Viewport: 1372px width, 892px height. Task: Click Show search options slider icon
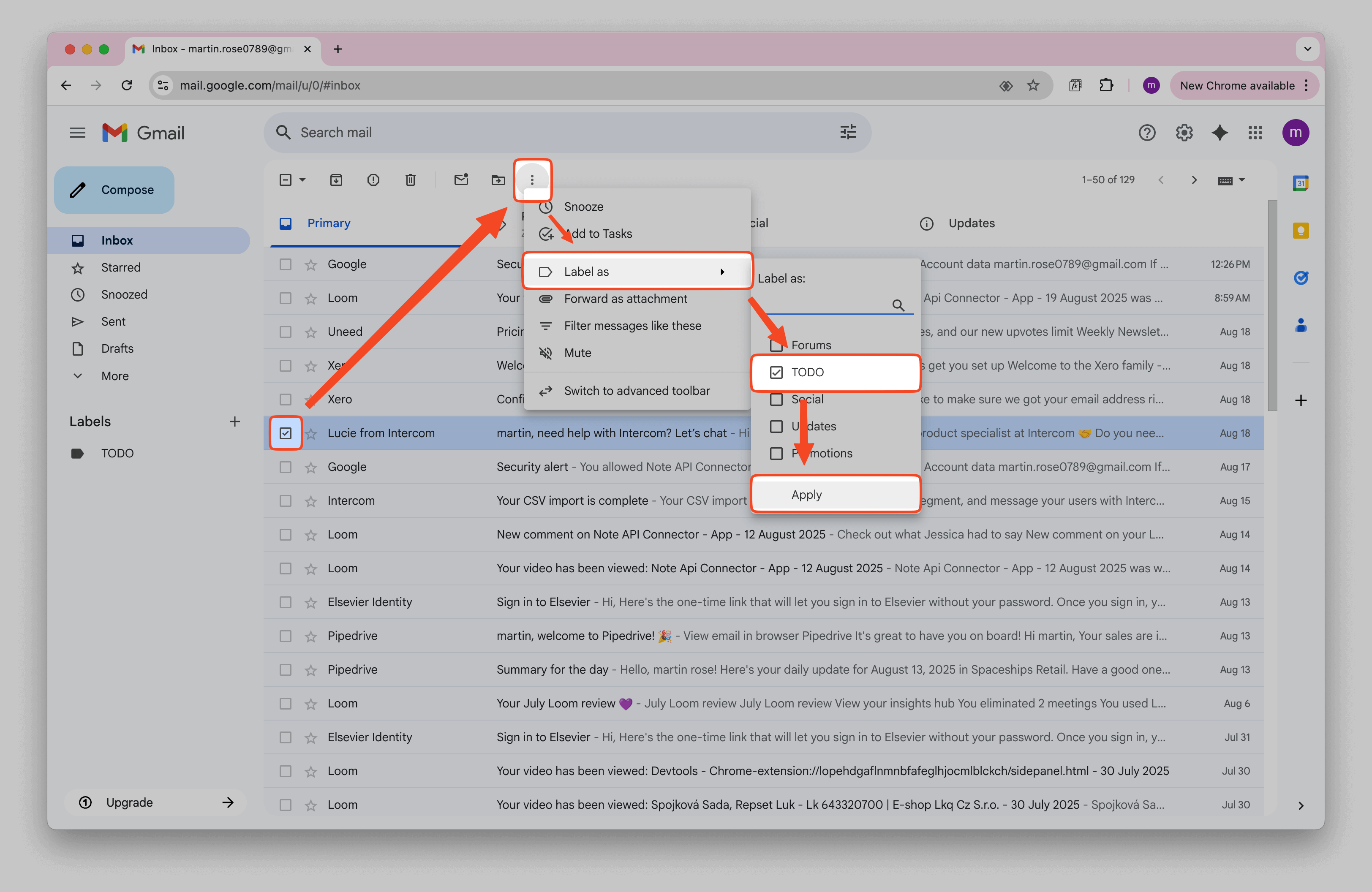[x=848, y=133]
